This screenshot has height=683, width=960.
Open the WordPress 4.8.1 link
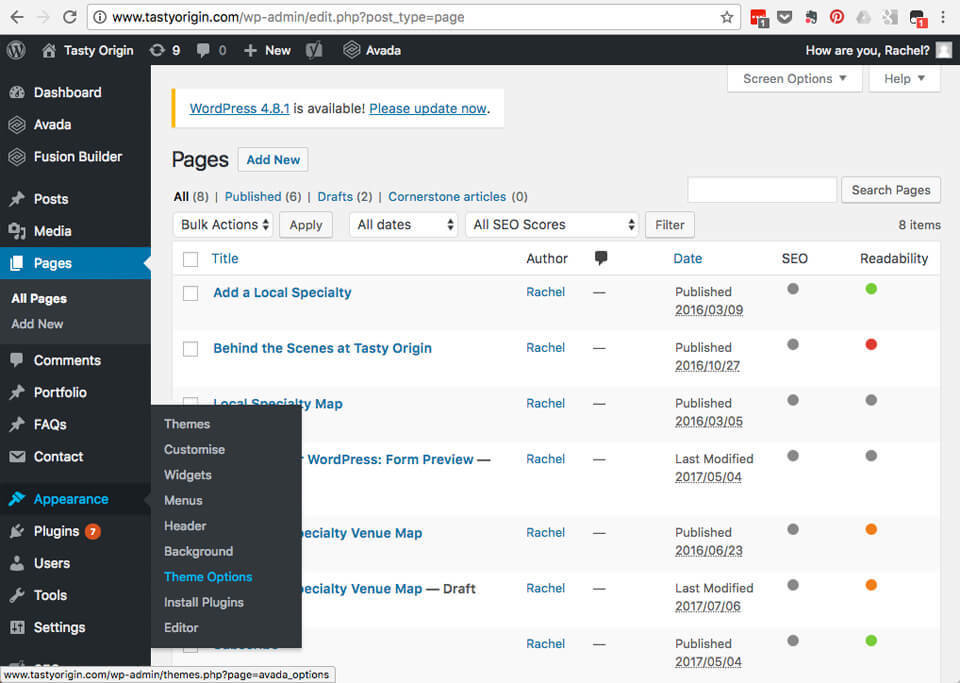[x=239, y=108]
